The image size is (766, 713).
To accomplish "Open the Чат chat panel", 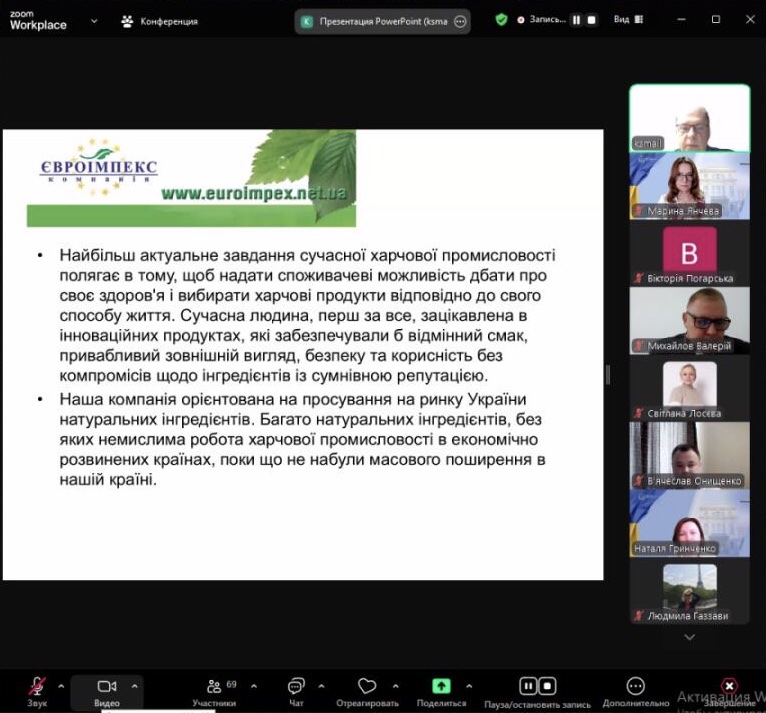I will 296,687.
